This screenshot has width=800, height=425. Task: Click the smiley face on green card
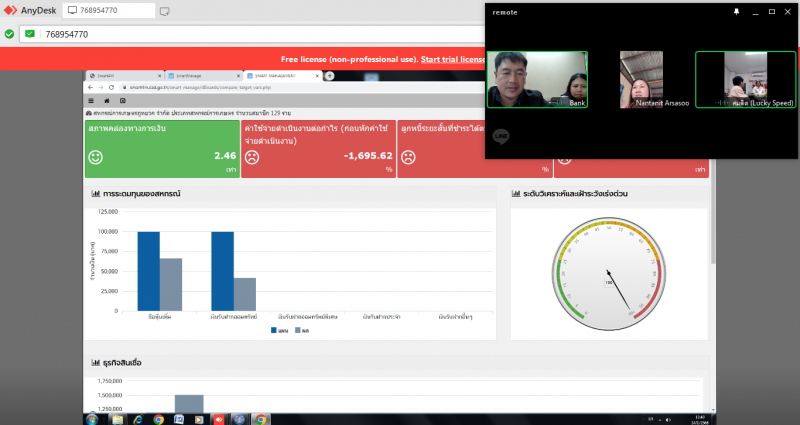point(95,157)
